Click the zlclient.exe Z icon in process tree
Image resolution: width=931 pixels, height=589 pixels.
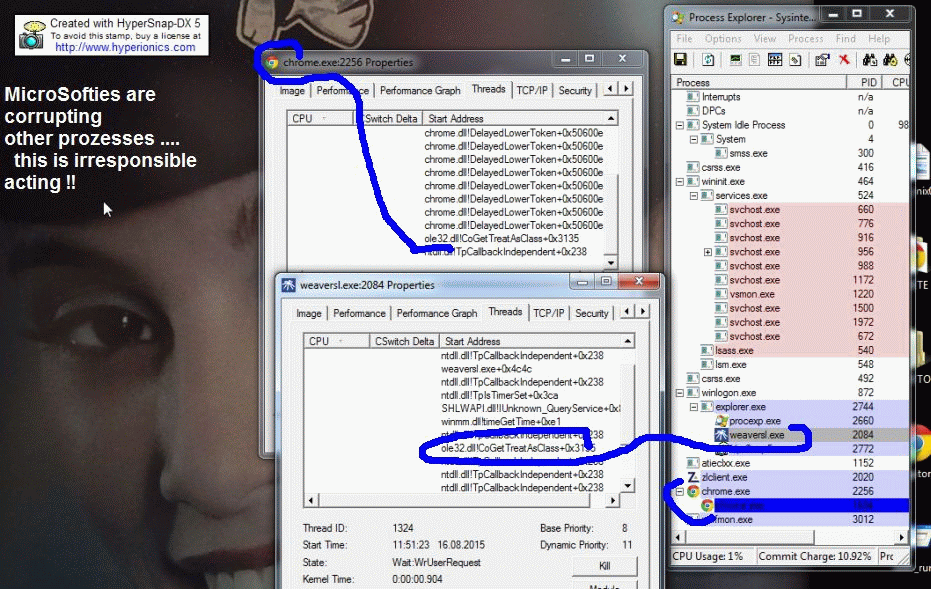tap(692, 477)
